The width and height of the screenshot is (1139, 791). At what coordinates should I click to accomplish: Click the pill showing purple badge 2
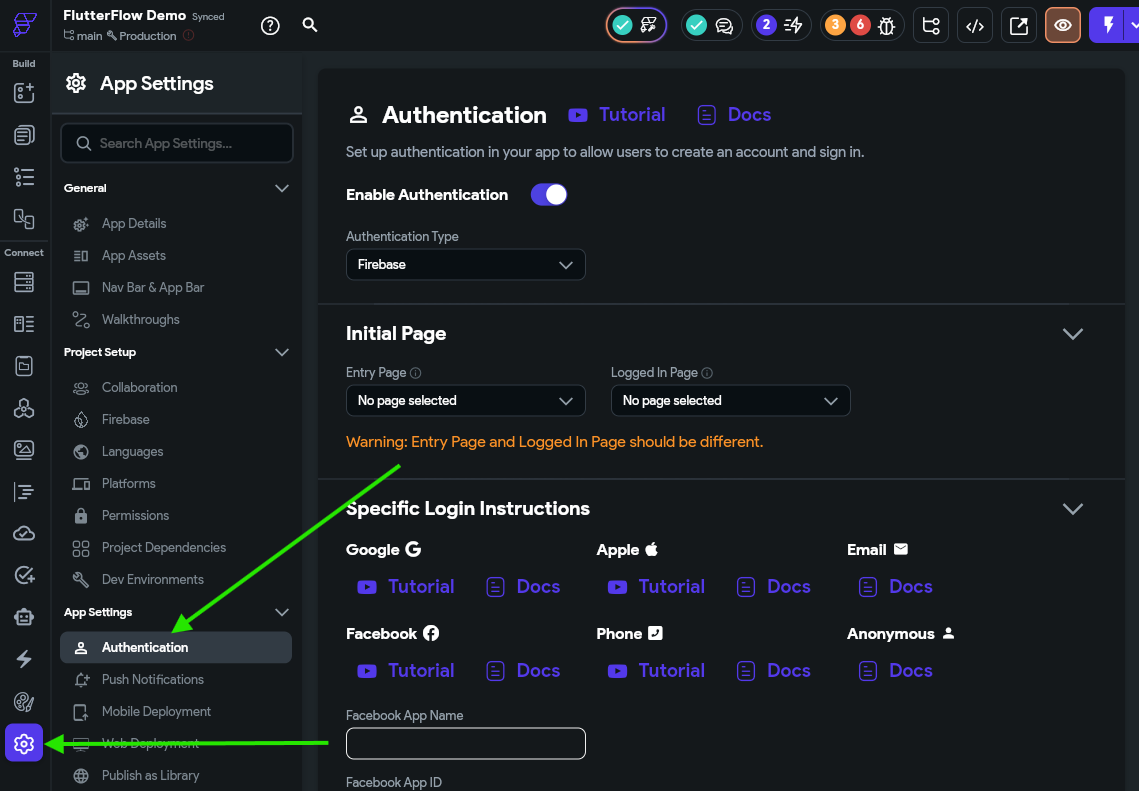coord(781,25)
